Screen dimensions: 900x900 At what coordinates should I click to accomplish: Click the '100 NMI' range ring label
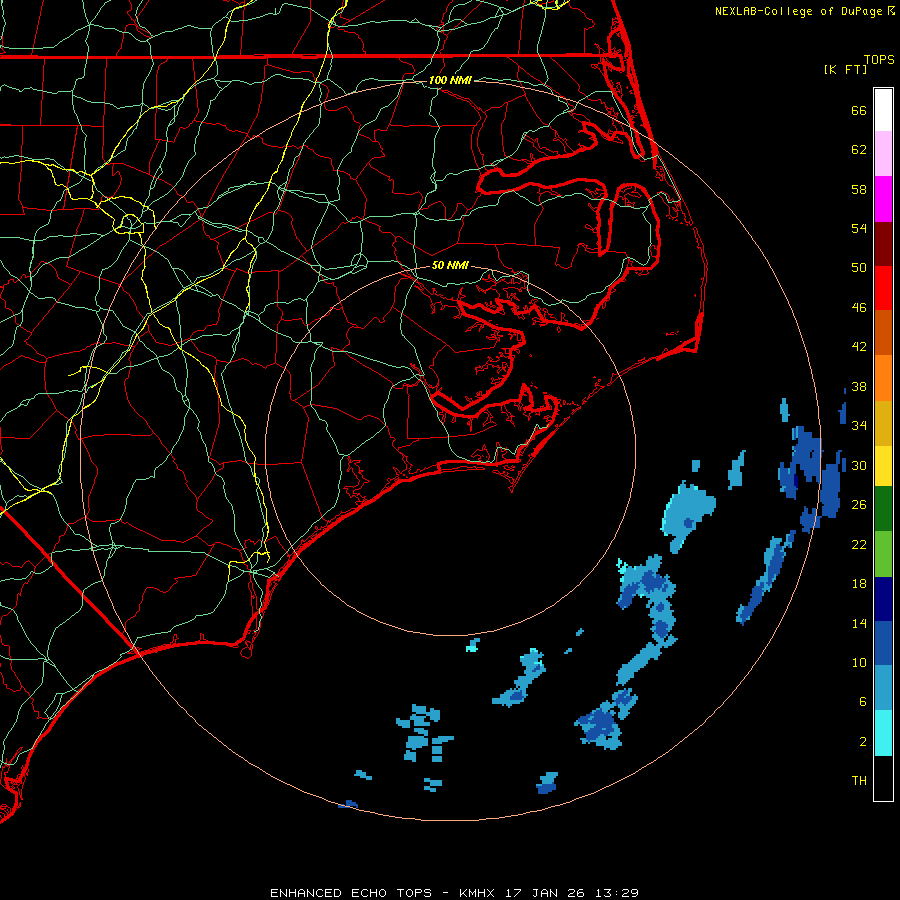tap(450, 80)
